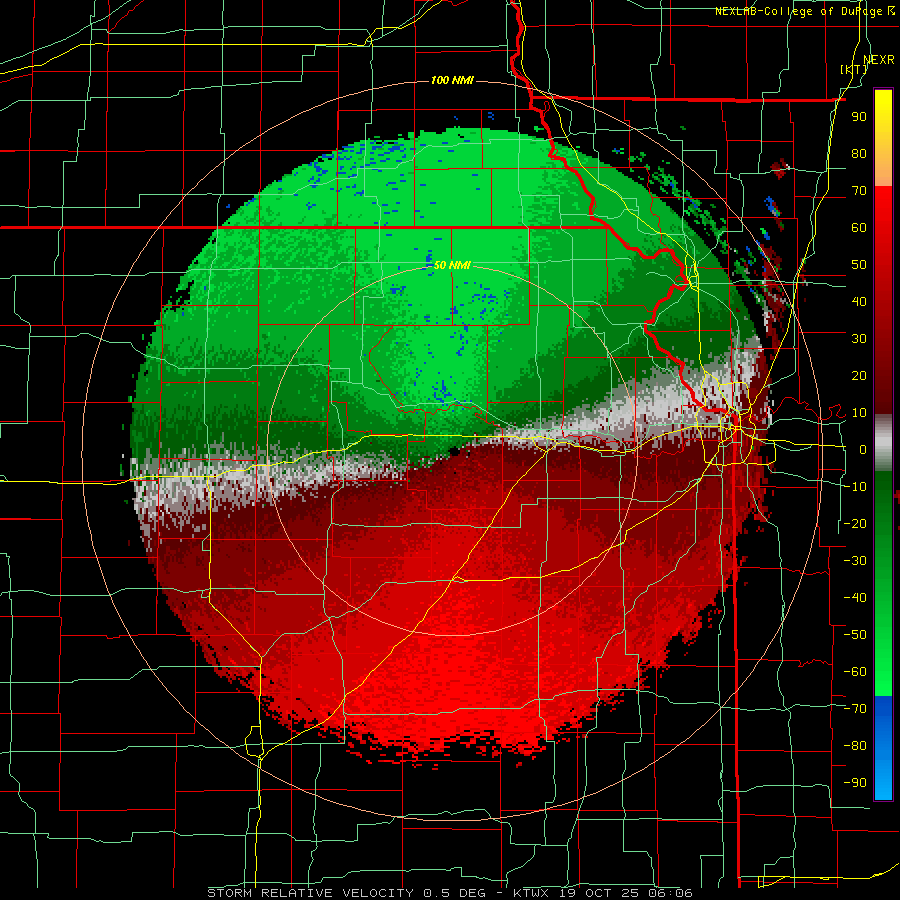
Task: Click the 50 value on velocity scale
Action: pos(859,265)
